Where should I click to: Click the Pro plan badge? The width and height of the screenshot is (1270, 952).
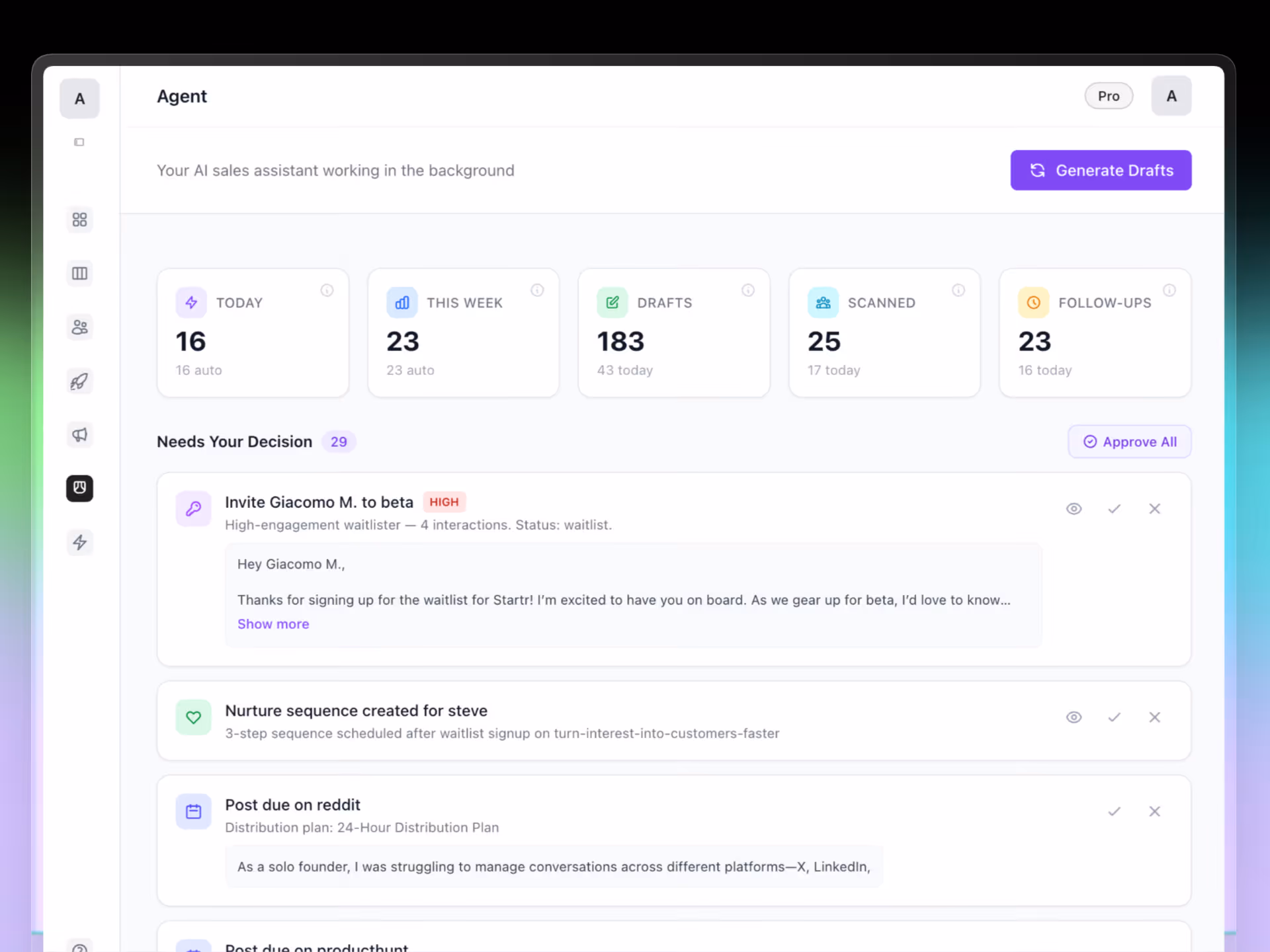tap(1109, 96)
